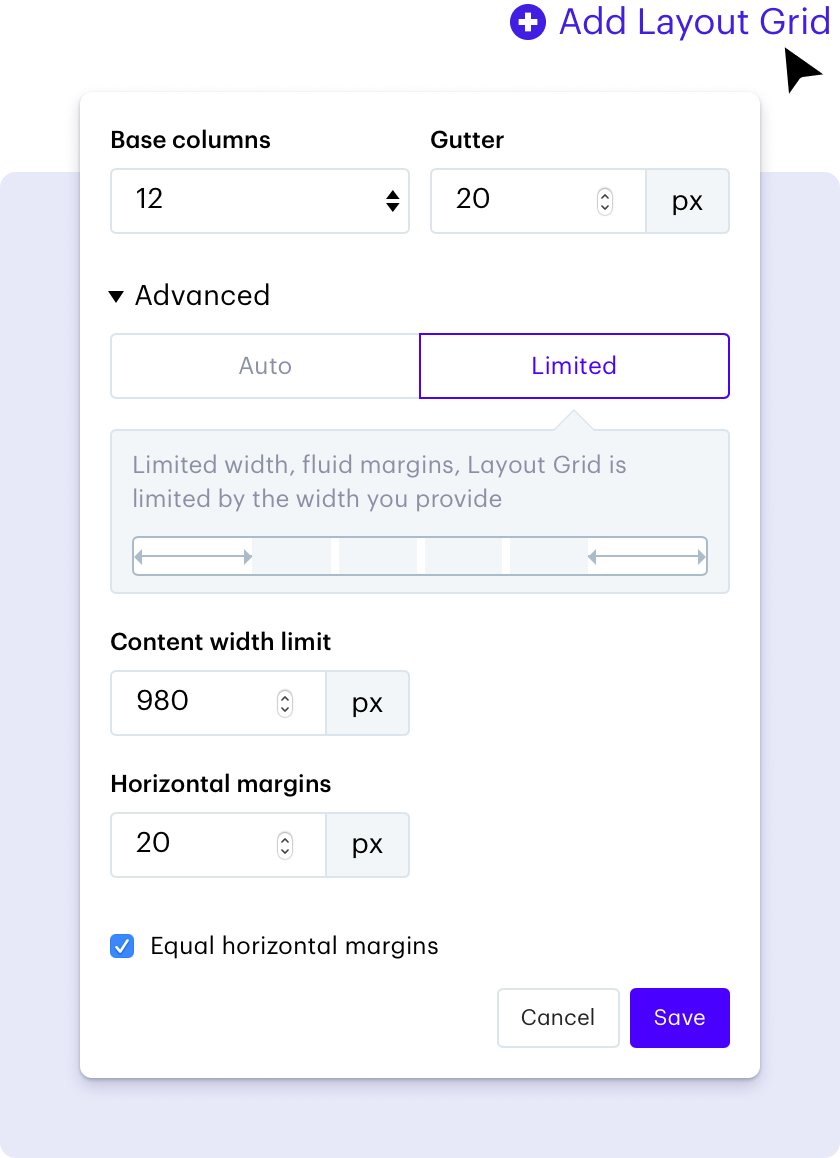Click the Horizontal margins stepper arrows
Screen dimensions: 840x1158
(285, 845)
